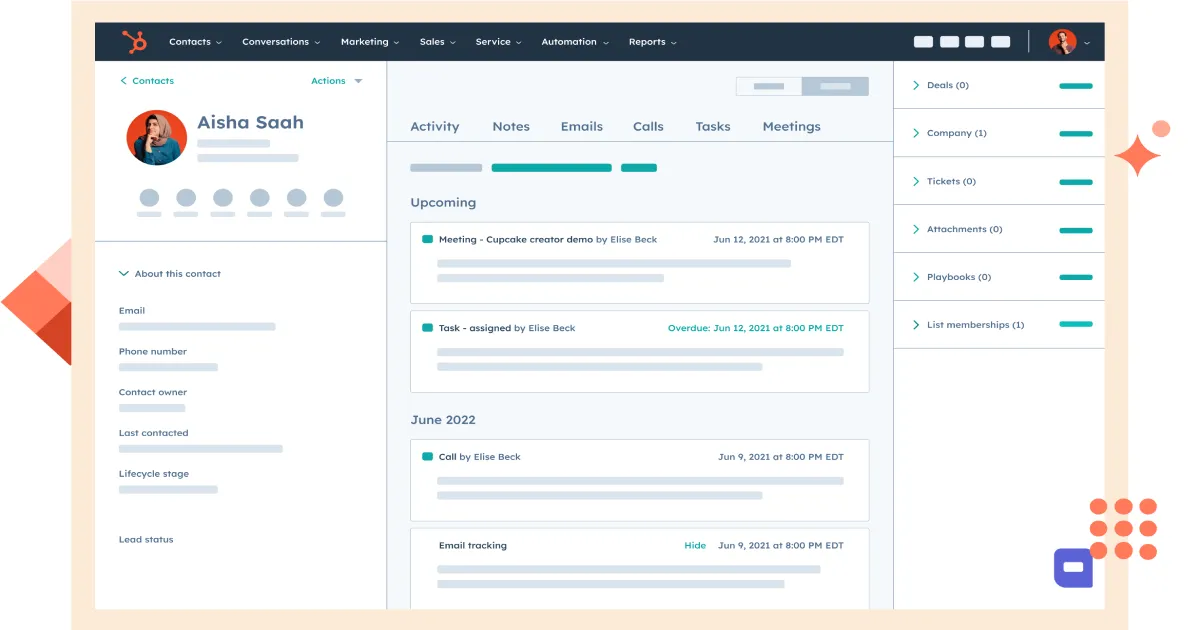The height and width of the screenshot is (630, 1200).
Task: Click the HubSpot sprocket logo
Action: point(135,41)
